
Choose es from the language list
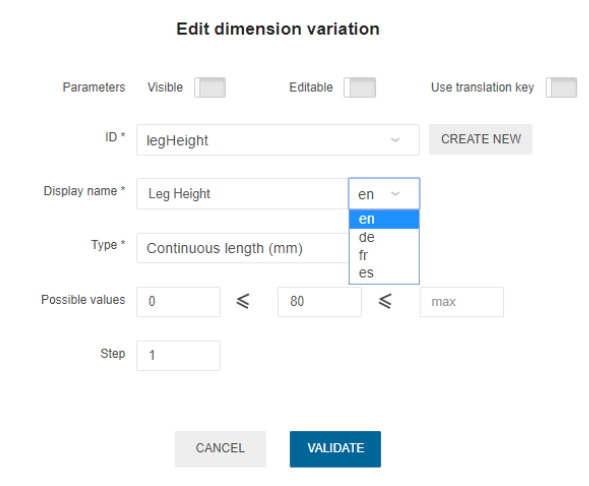coord(384,273)
